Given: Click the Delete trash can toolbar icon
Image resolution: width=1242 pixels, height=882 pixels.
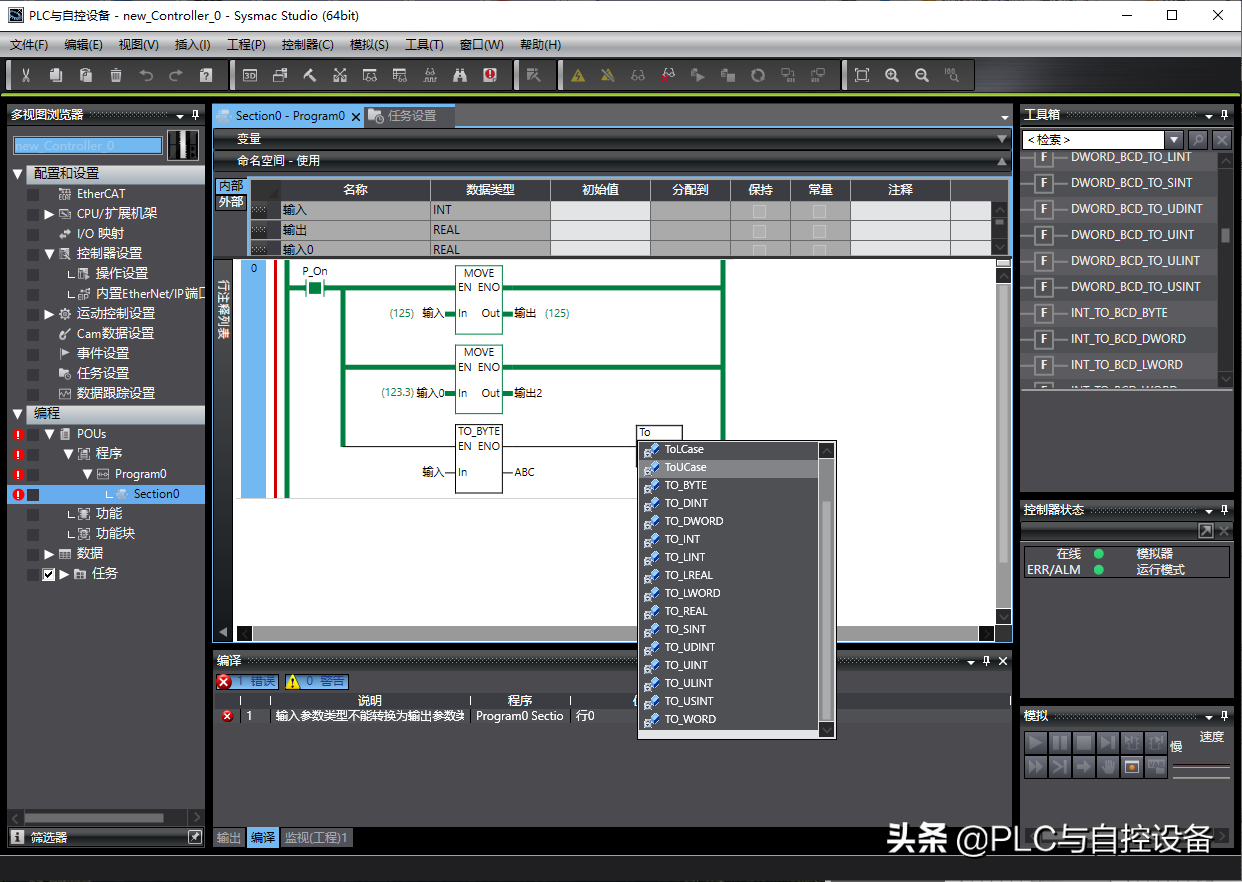Looking at the screenshot, I should [x=116, y=75].
